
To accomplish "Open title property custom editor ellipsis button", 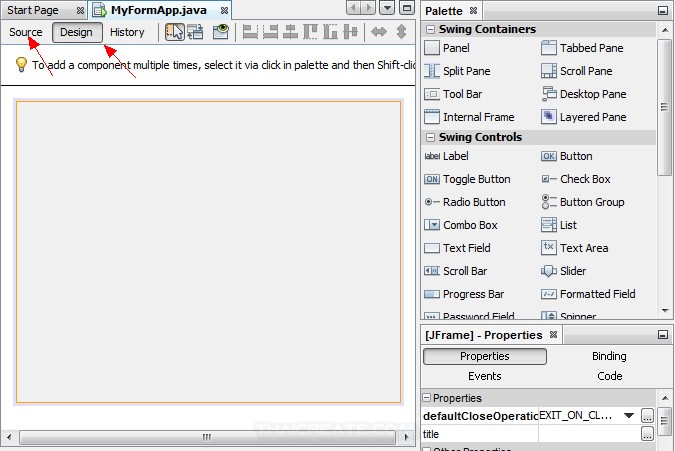I will pos(647,434).
